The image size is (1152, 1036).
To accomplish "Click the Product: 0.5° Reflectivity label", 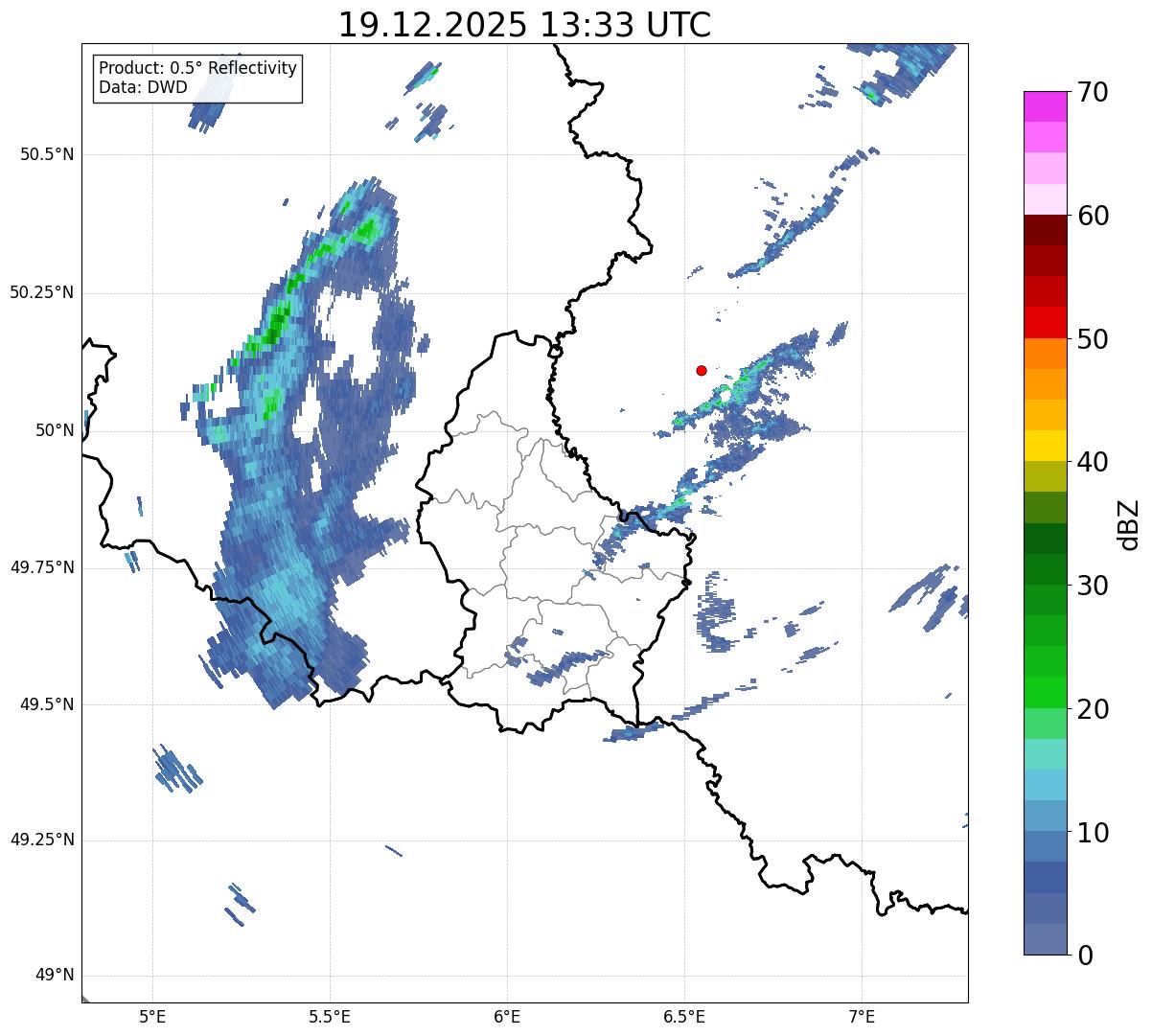I will pyautogui.click(x=197, y=69).
